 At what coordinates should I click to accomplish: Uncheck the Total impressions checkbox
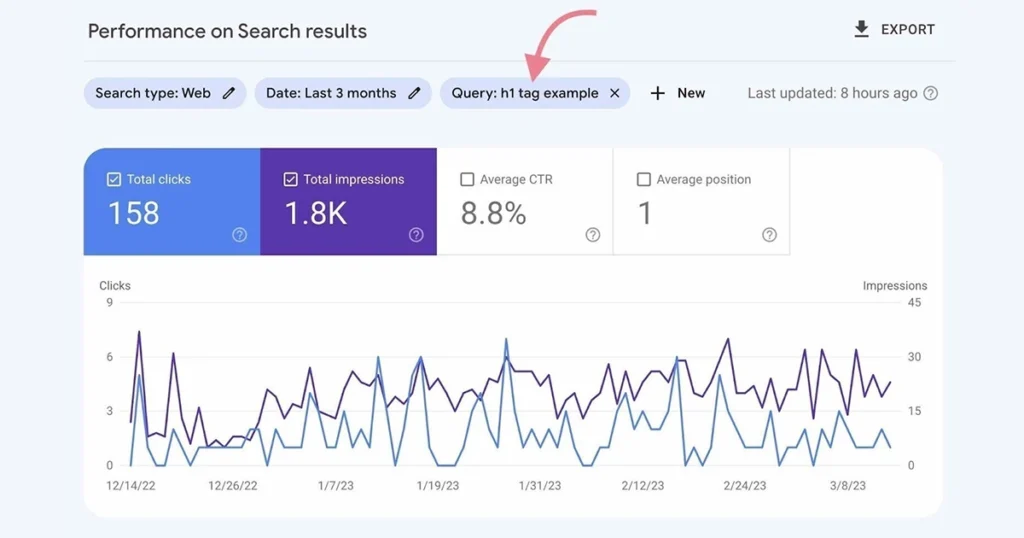click(291, 179)
